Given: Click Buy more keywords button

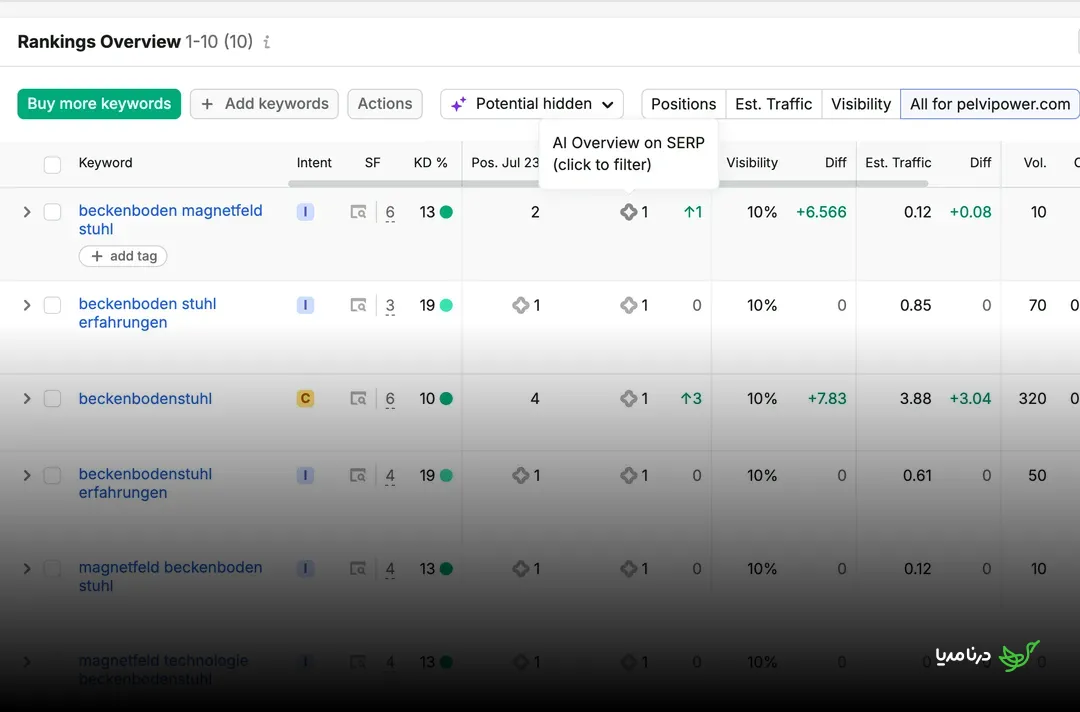Looking at the screenshot, I should point(99,104).
